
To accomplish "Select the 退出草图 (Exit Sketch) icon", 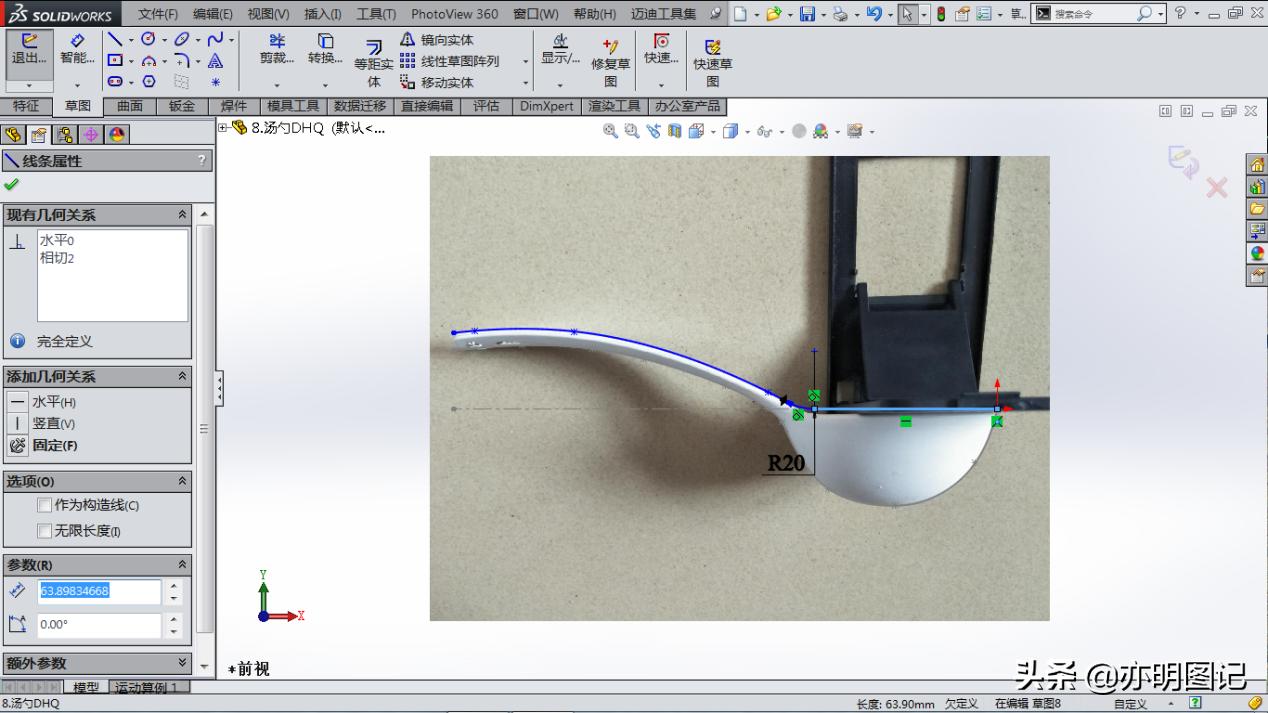I will (x=28, y=52).
